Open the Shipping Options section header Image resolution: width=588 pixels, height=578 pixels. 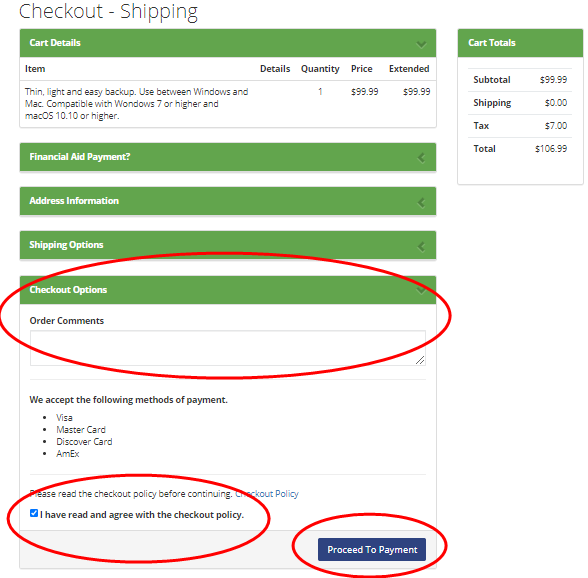tap(228, 245)
